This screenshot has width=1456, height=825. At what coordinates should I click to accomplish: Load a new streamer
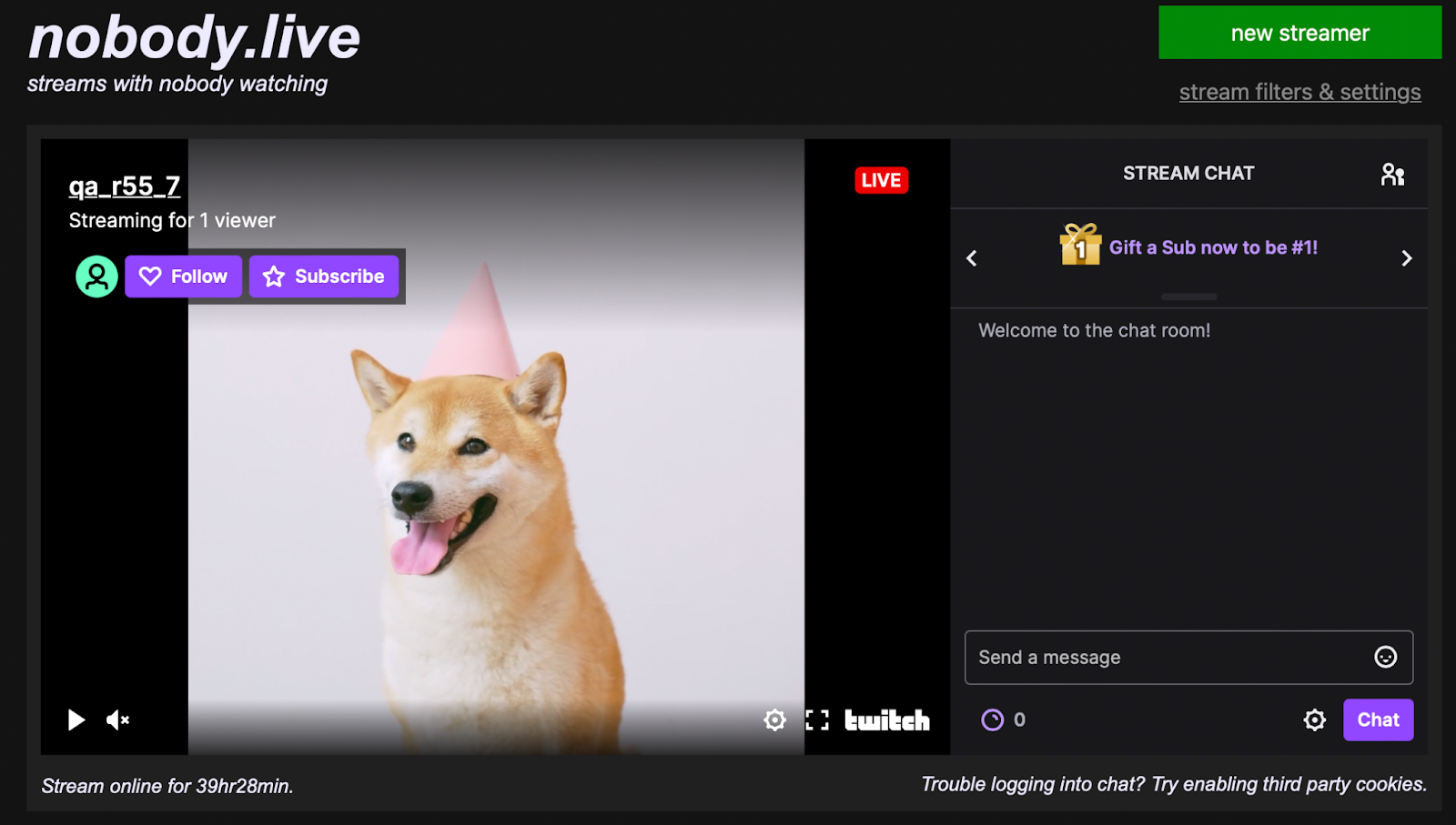point(1299,33)
